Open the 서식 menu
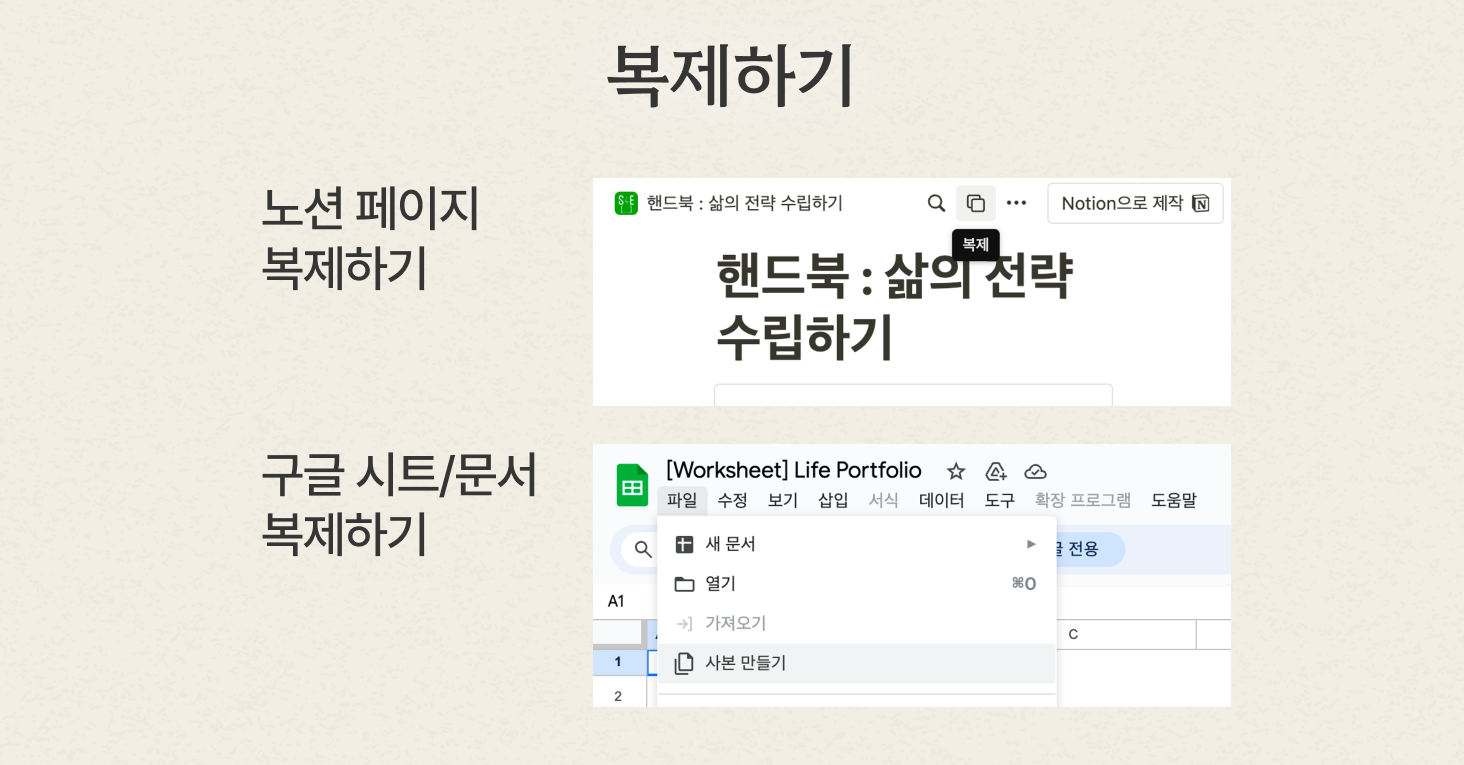 (x=883, y=500)
